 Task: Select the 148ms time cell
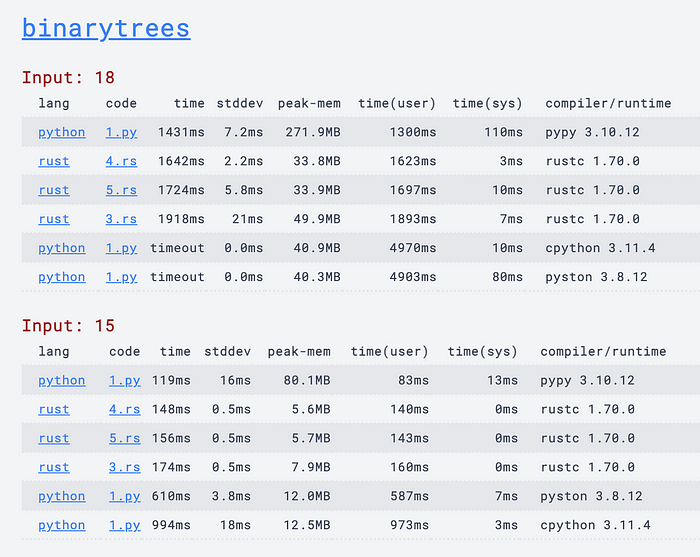pyautogui.click(x=171, y=409)
